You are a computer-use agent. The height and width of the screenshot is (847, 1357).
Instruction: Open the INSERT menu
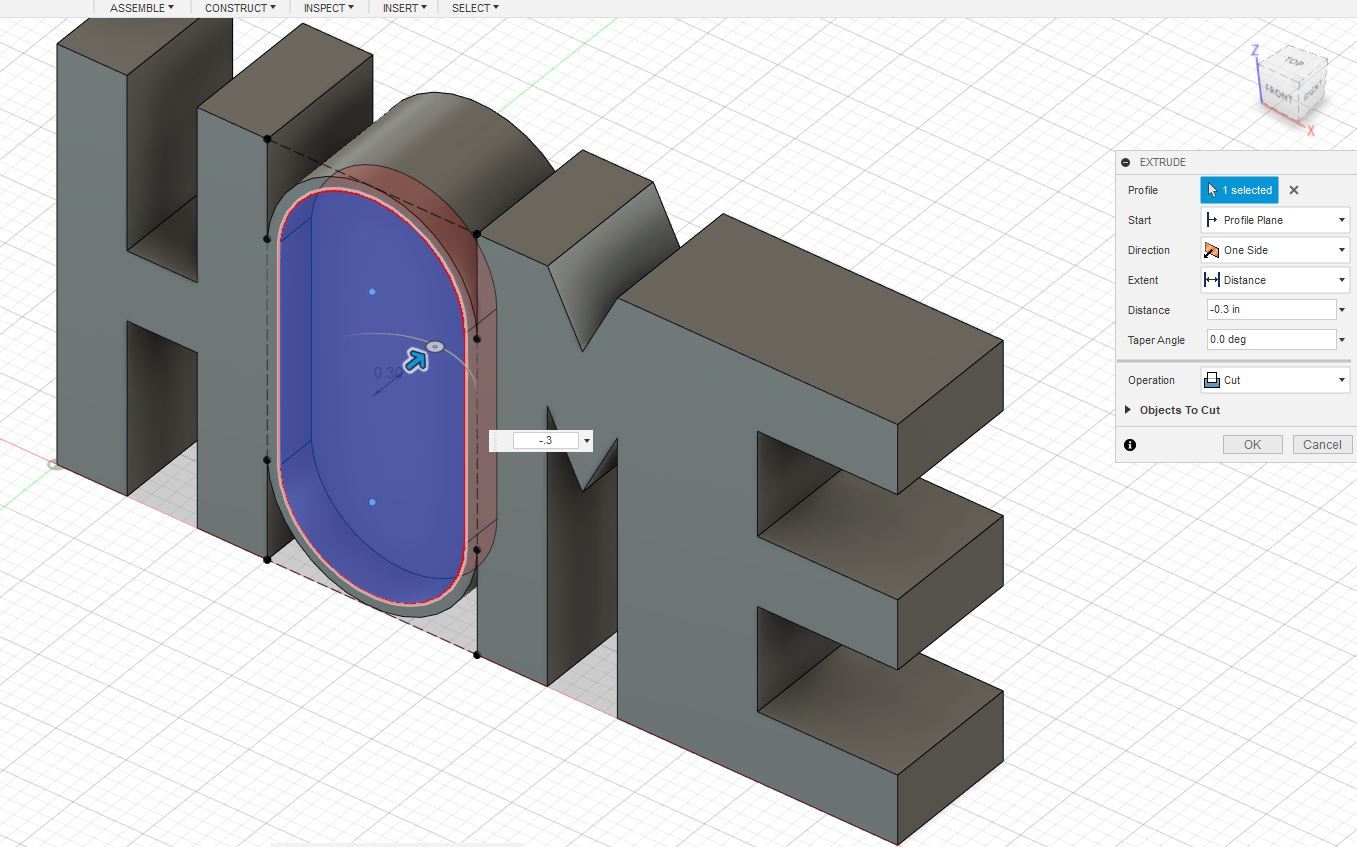click(404, 8)
